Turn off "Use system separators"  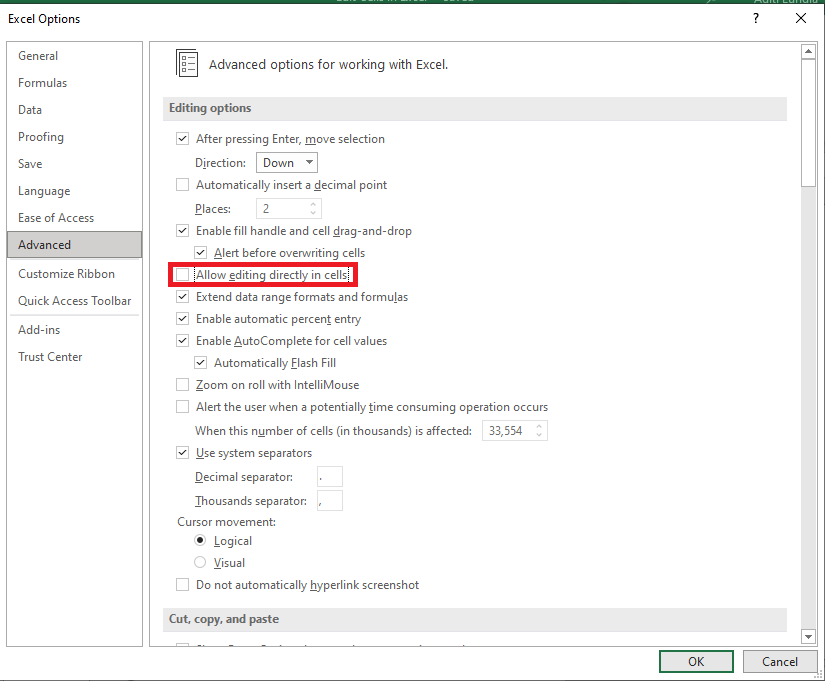click(182, 452)
